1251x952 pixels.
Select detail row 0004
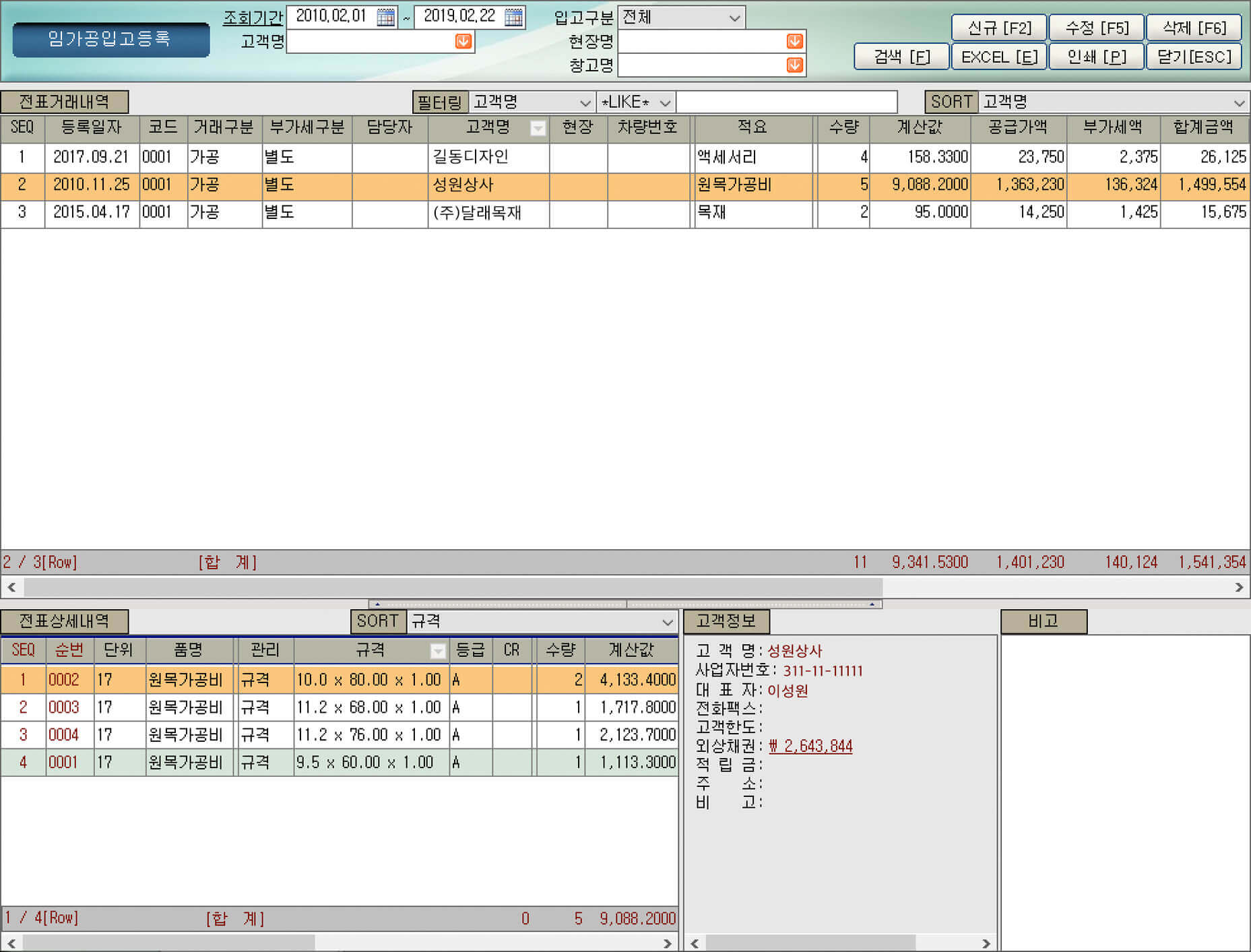coord(339,735)
